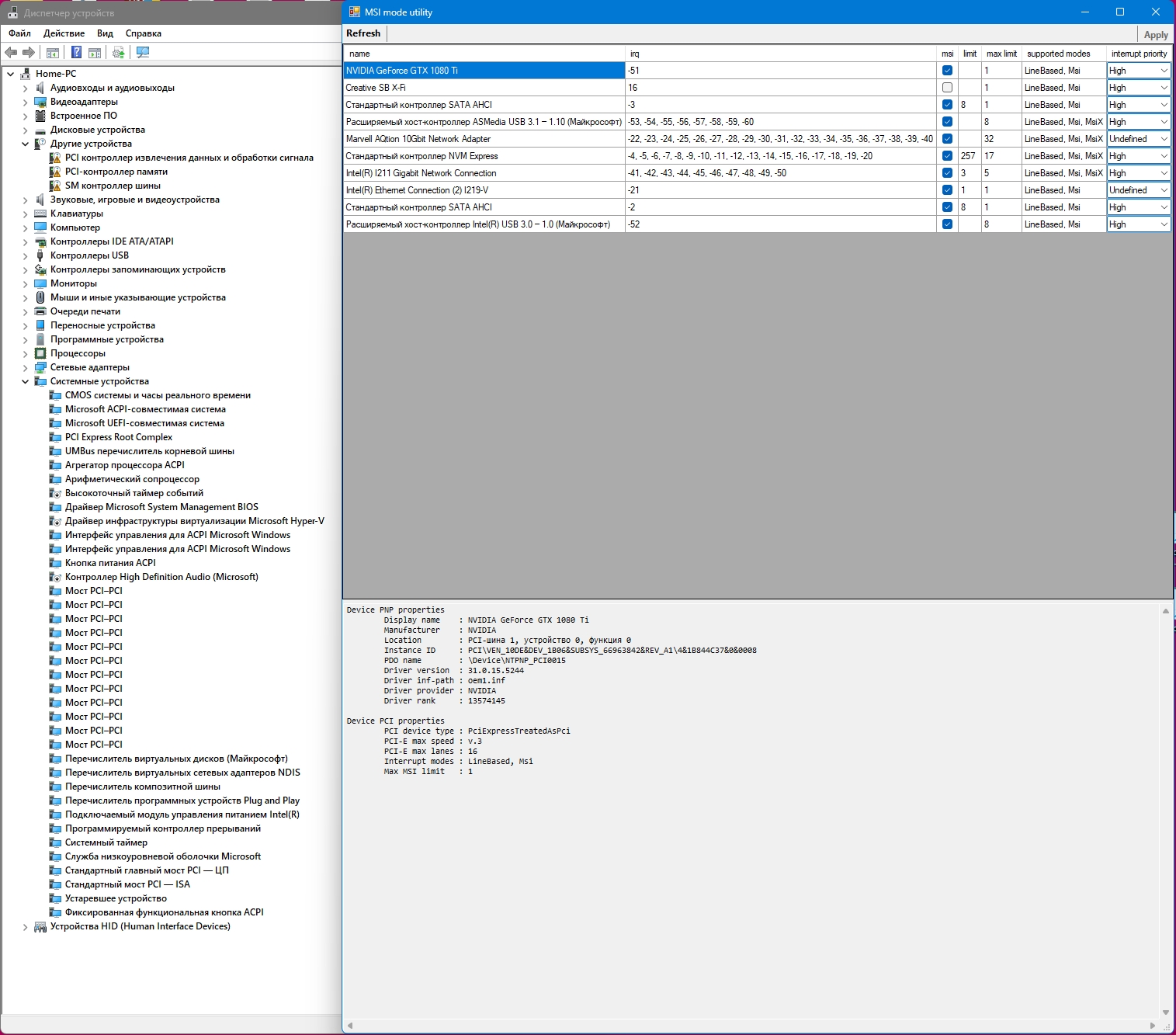Sort by the supported modes column header
Screen dimensions: 1176x1035
click(1064, 54)
